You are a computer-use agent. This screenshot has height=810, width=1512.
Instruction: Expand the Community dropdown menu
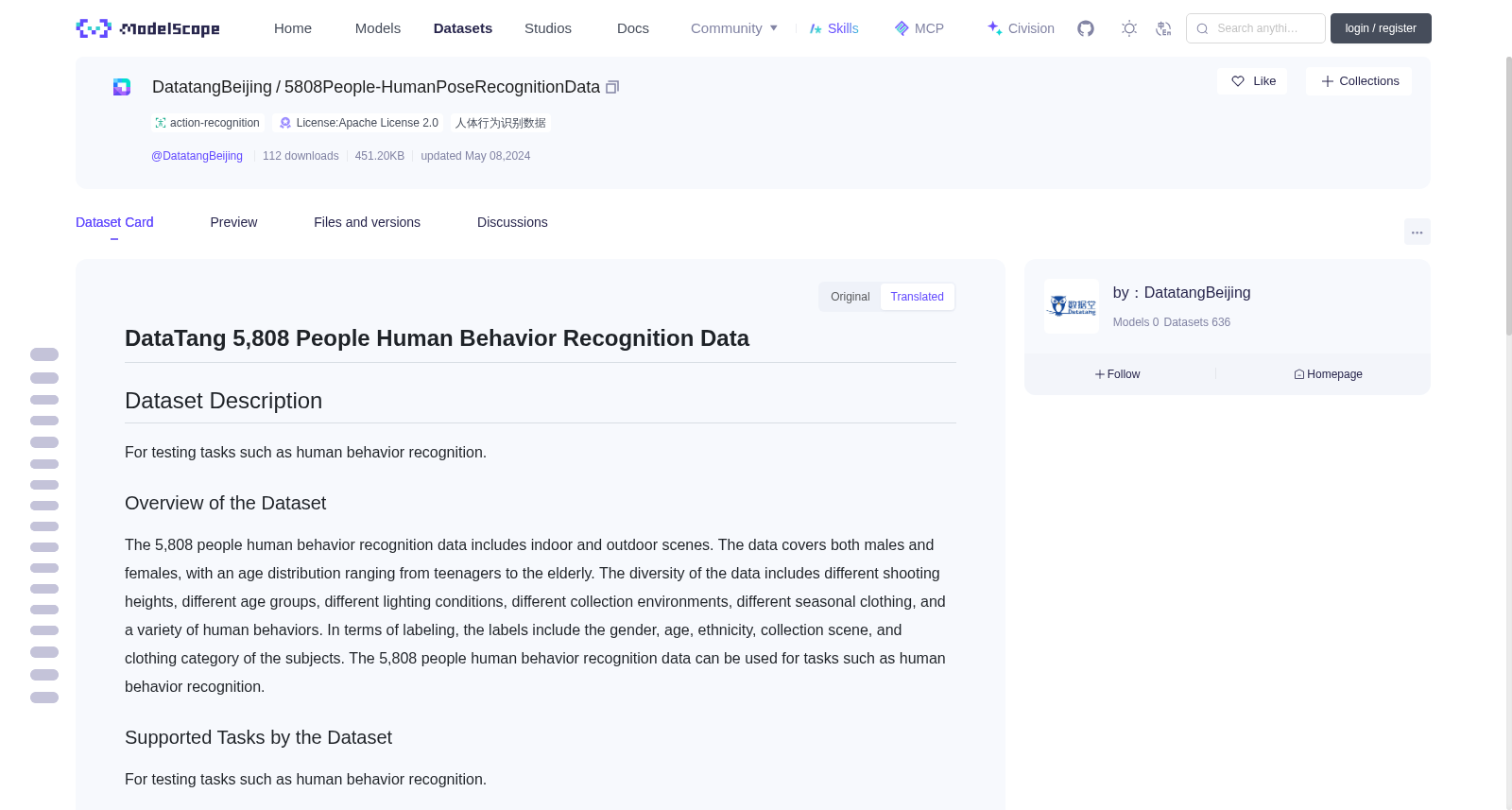click(734, 28)
